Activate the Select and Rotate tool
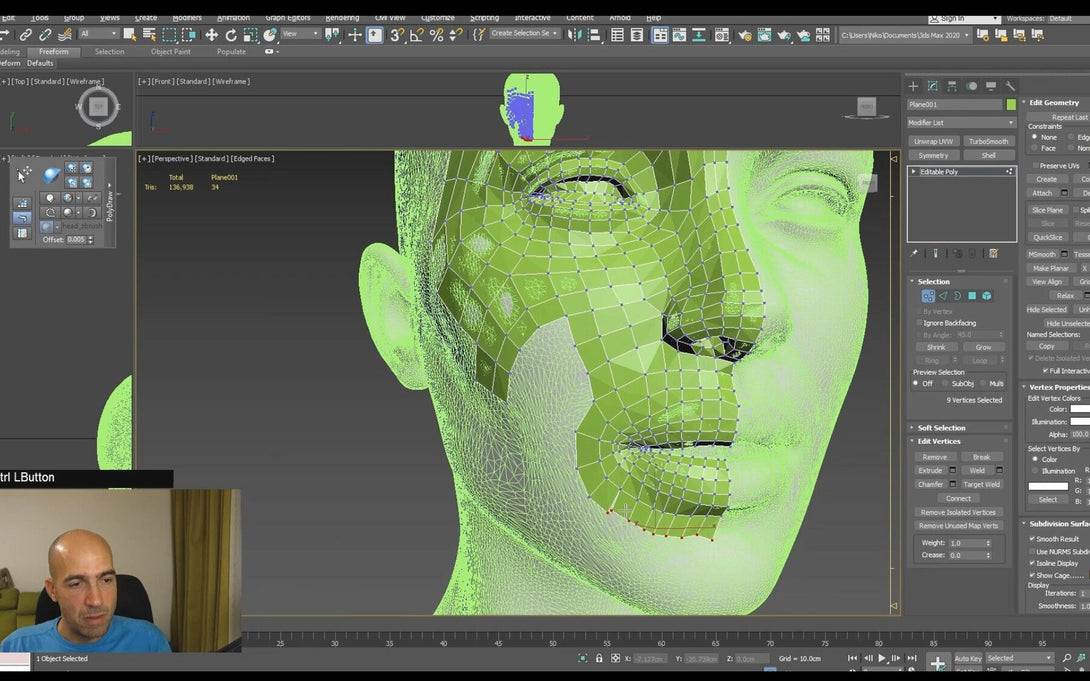 click(231, 34)
